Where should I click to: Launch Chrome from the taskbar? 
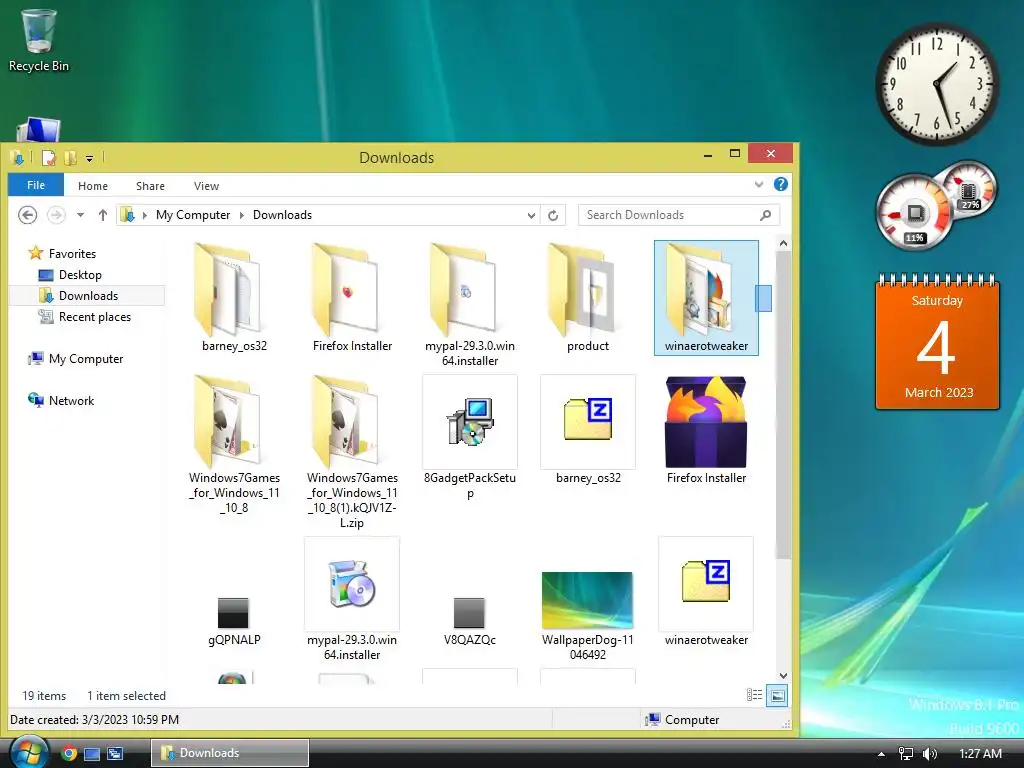69,753
